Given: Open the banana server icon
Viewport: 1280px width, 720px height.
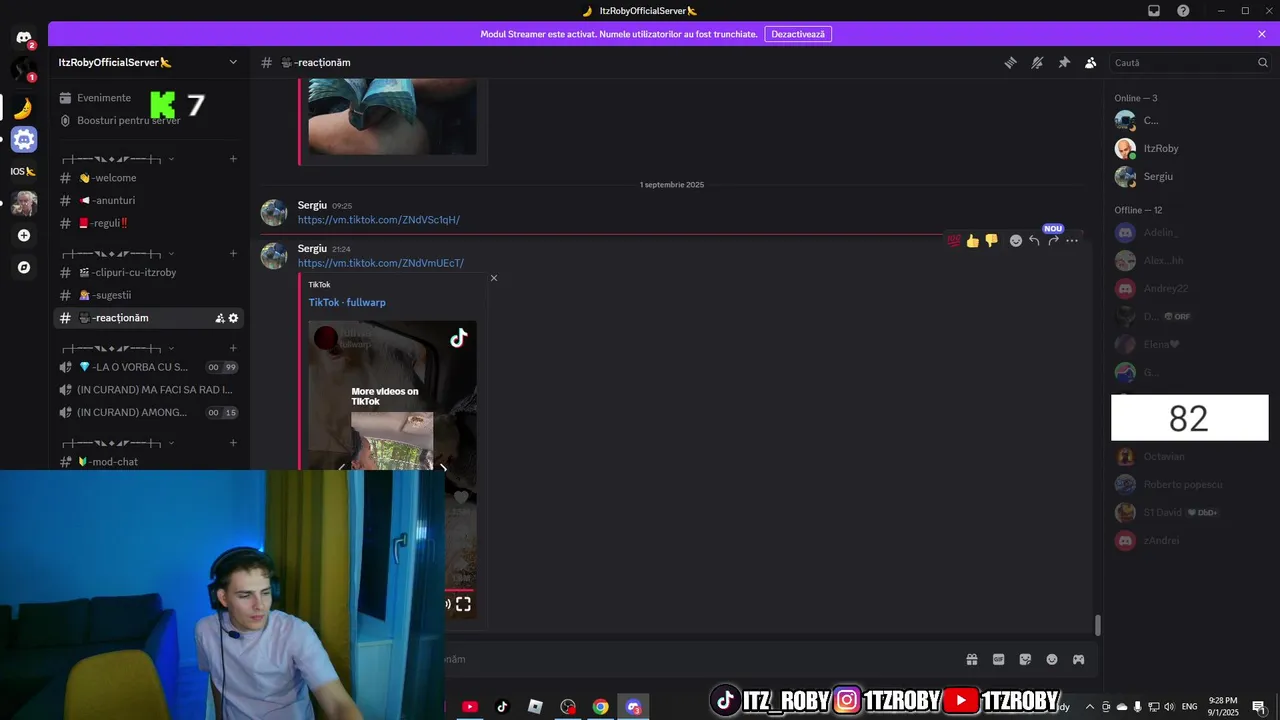Looking at the screenshot, I should (24, 107).
